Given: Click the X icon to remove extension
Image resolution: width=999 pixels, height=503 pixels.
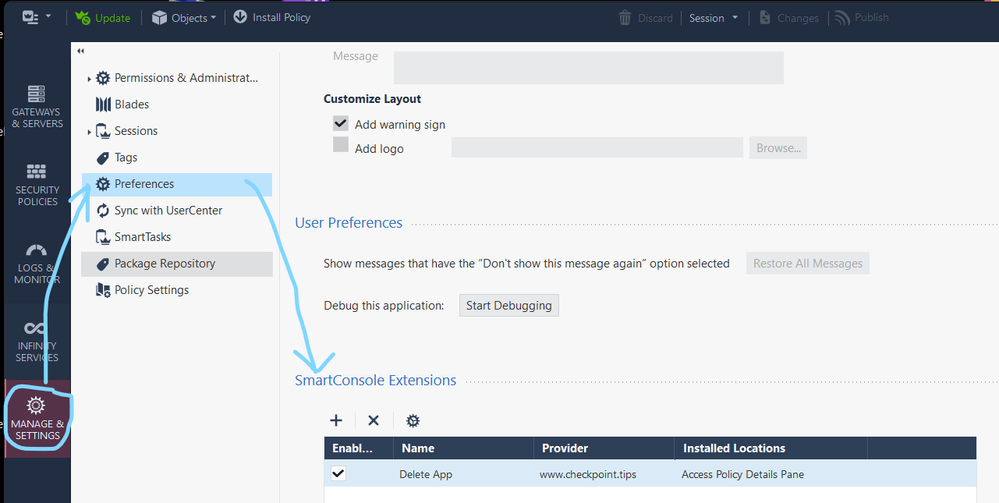Looking at the screenshot, I should click(x=373, y=421).
